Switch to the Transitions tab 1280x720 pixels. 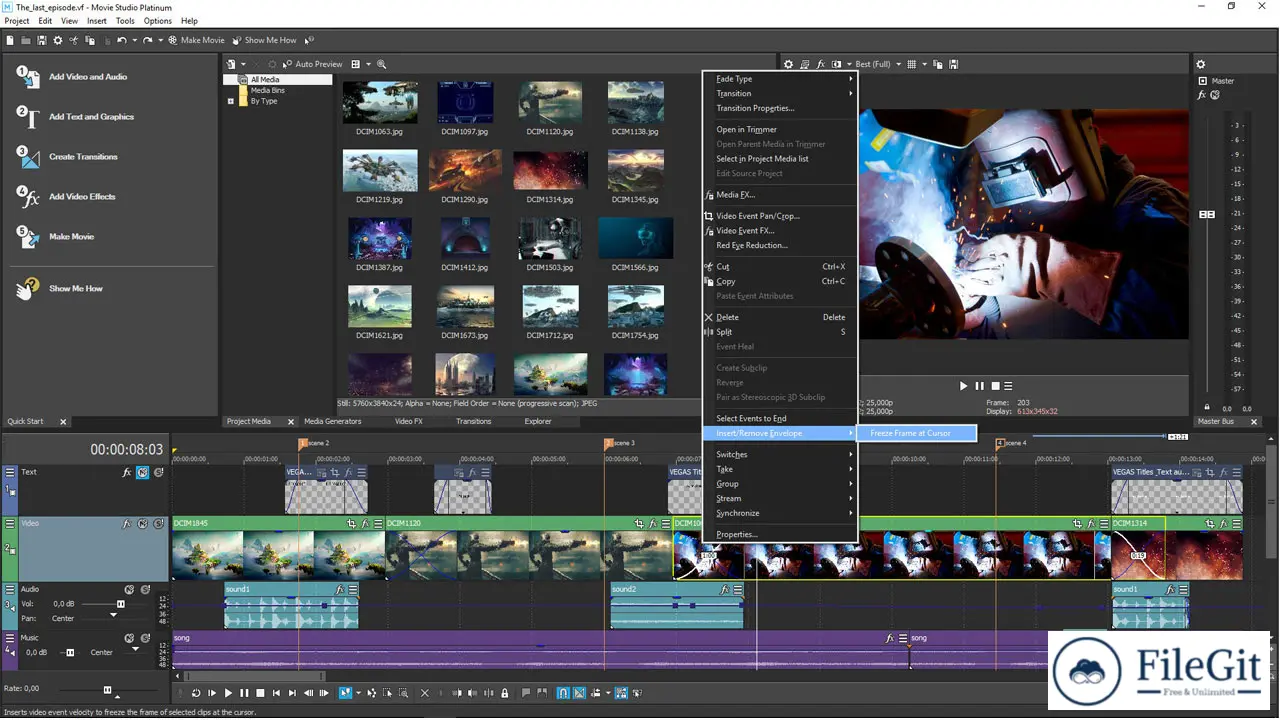pyautogui.click(x=474, y=421)
